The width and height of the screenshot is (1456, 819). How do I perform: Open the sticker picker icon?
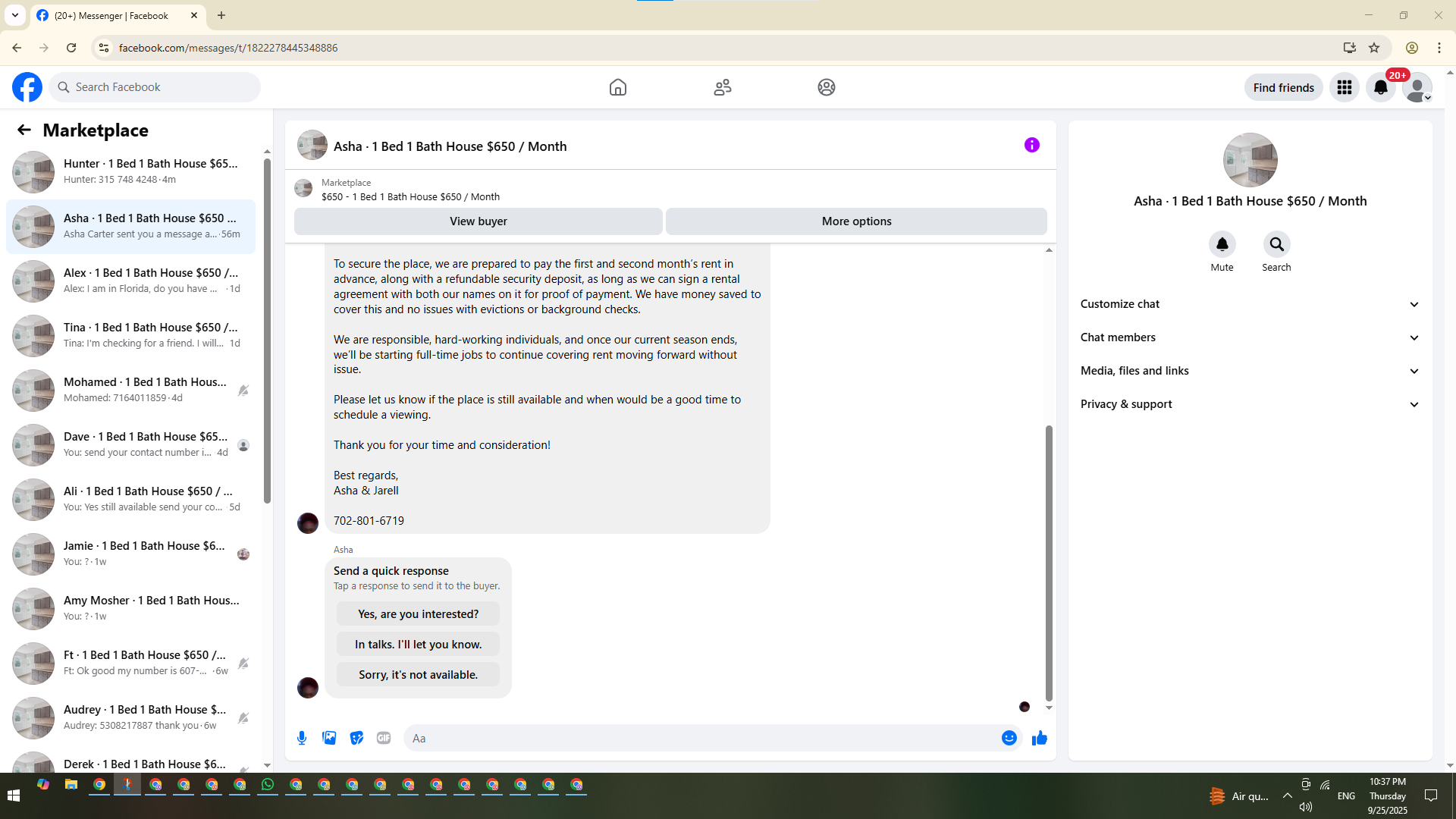(x=356, y=738)
